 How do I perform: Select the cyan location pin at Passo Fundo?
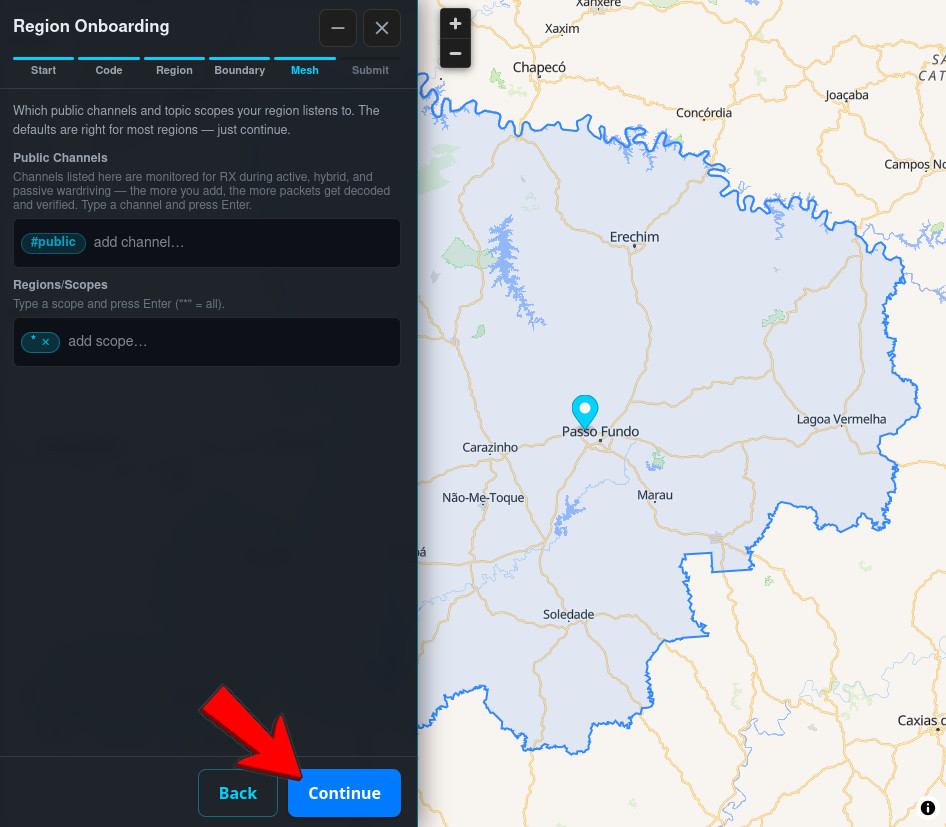[585, 411]
